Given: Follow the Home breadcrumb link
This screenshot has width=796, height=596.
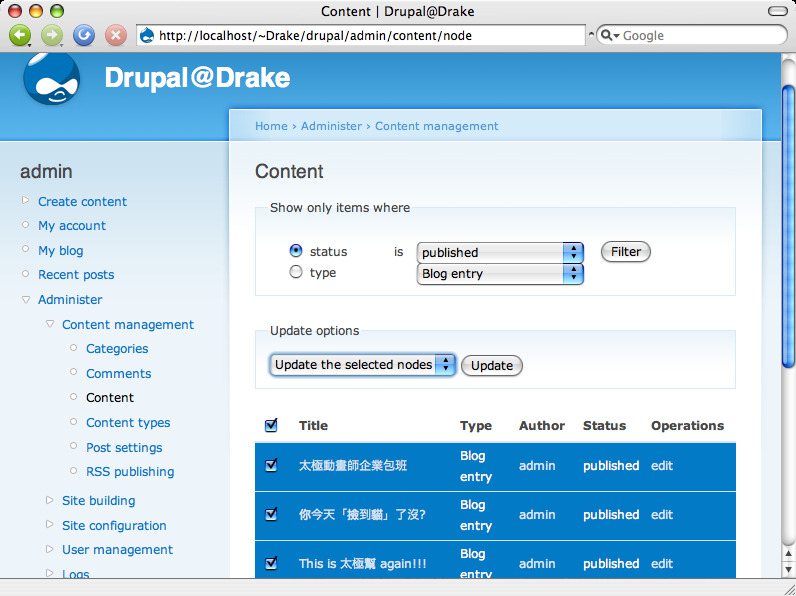Looking at the screenshot, I should click(x=271, y=126).
